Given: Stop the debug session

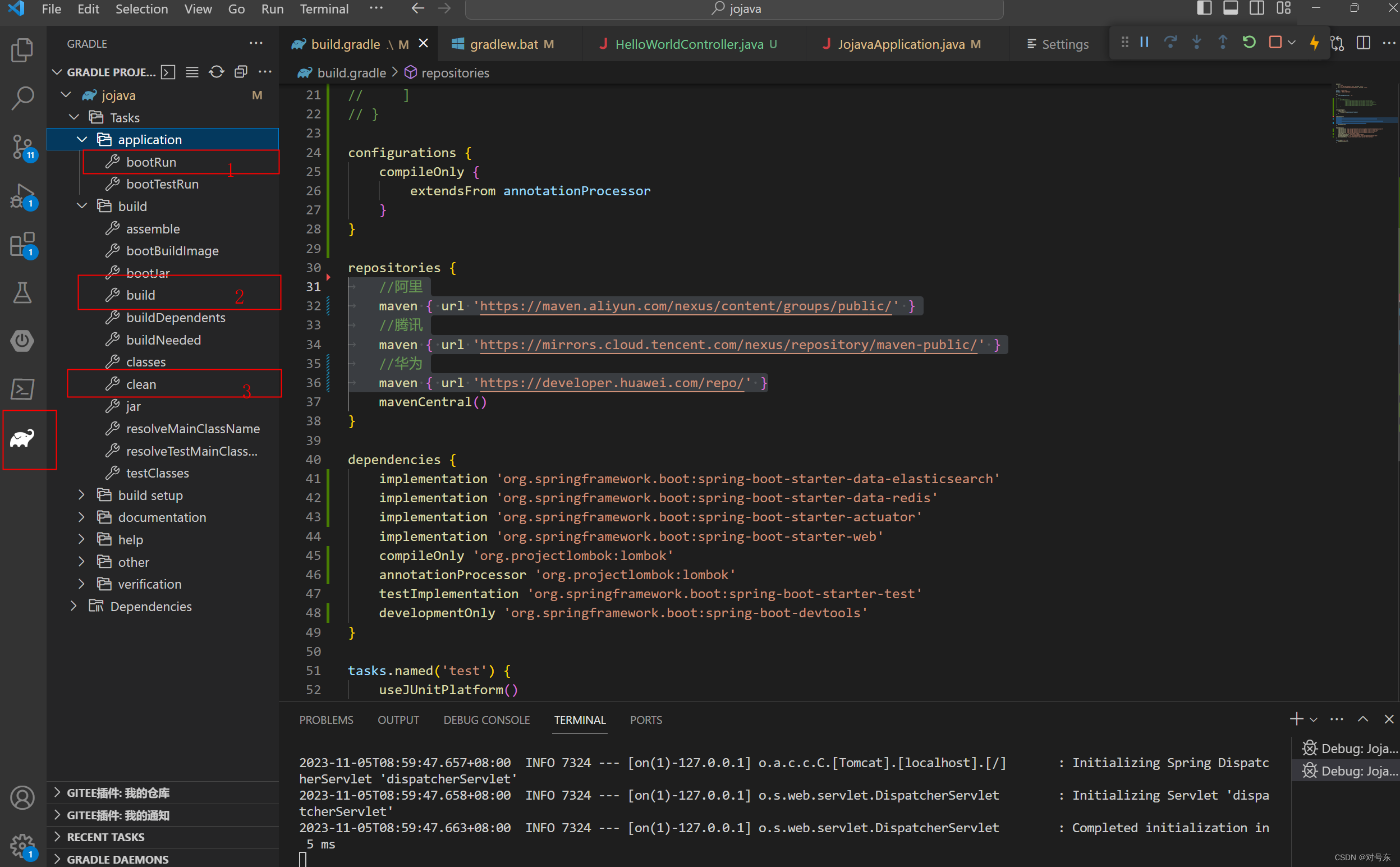Looking at the screenshot, I should [x=1275, y=43].
